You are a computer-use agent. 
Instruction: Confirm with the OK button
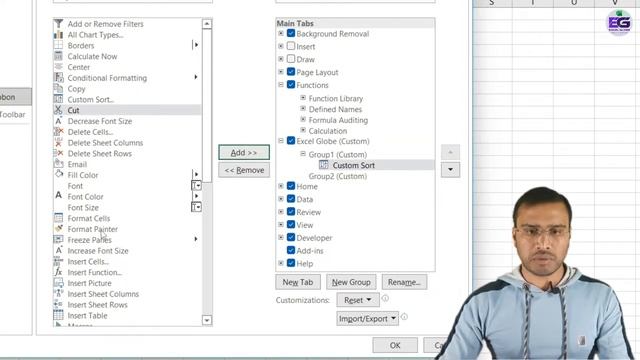395,345
